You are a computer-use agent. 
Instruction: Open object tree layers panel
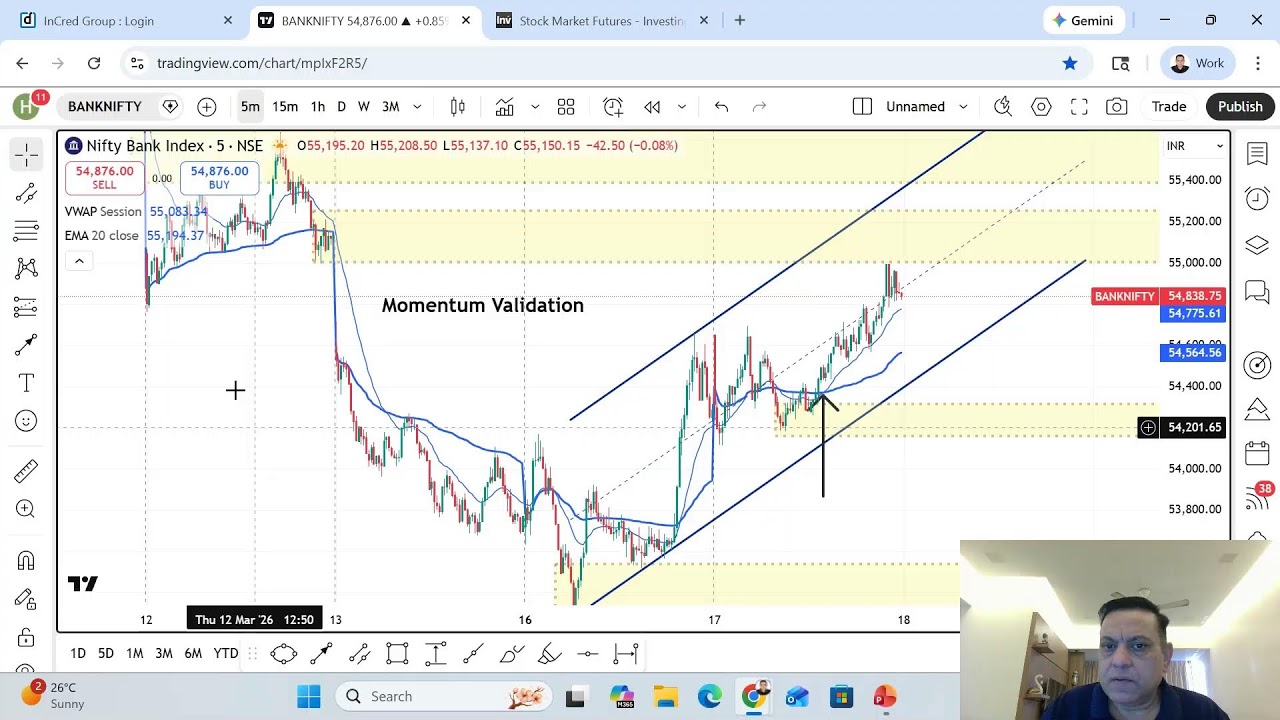point(1257,245)
